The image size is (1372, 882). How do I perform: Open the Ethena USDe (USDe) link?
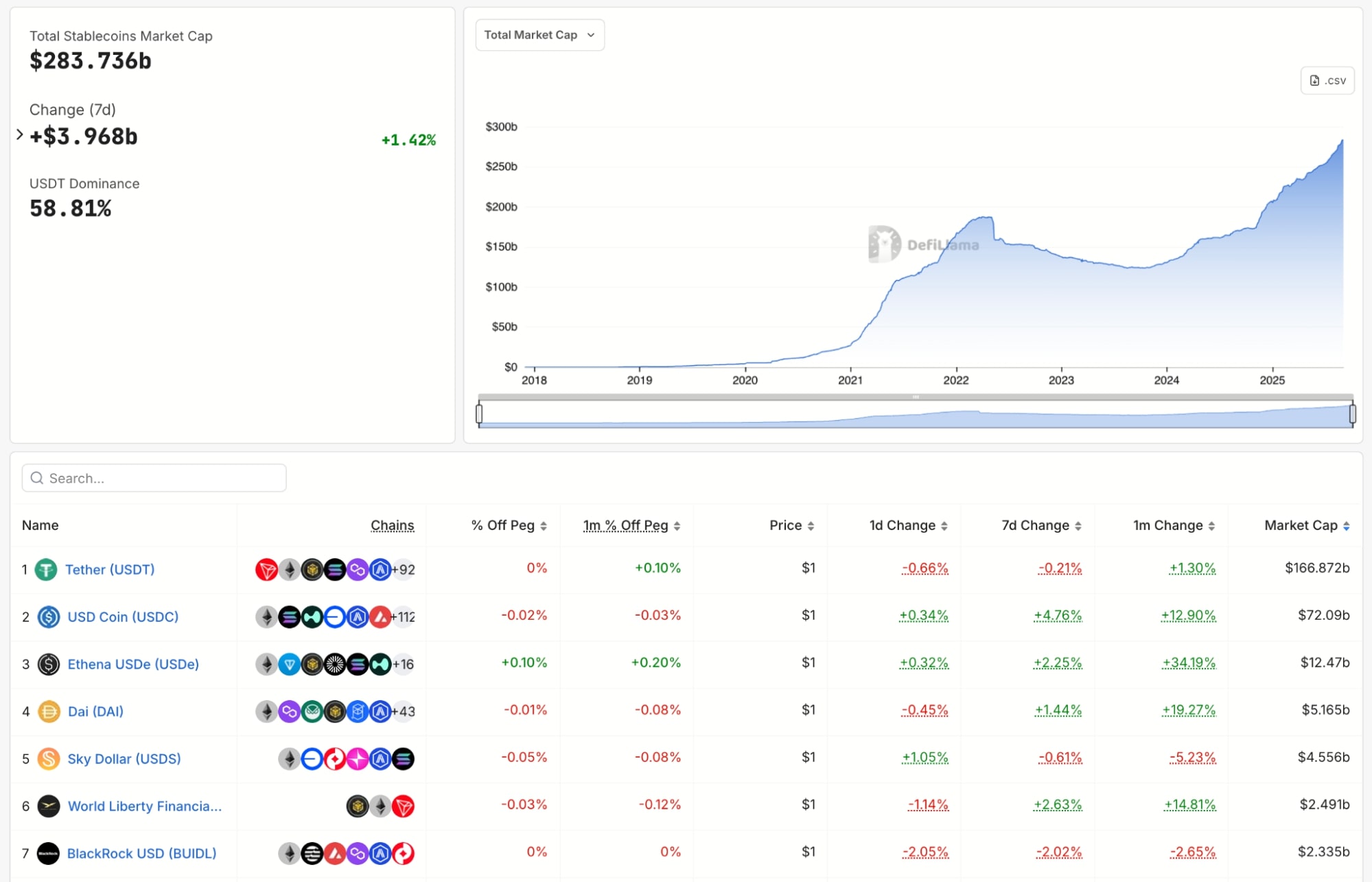point(133,664)
